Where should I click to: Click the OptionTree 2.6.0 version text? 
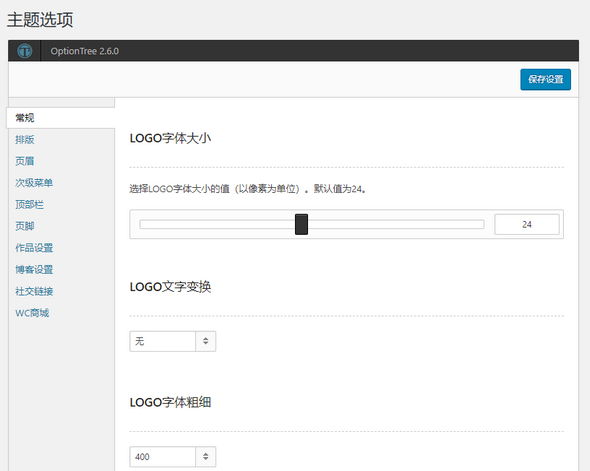[85, 51]
